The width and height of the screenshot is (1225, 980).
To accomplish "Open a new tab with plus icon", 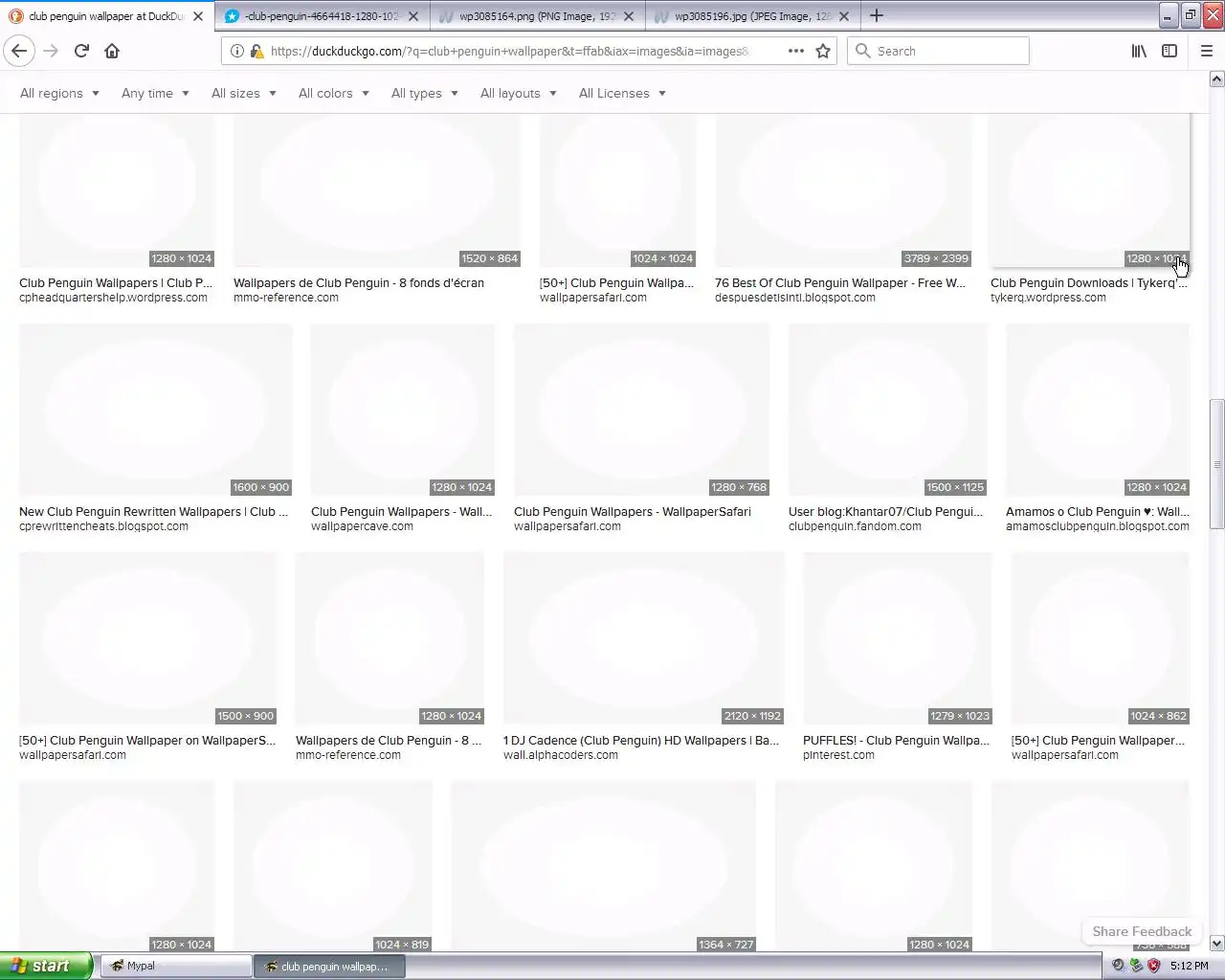I will (876, 15).
